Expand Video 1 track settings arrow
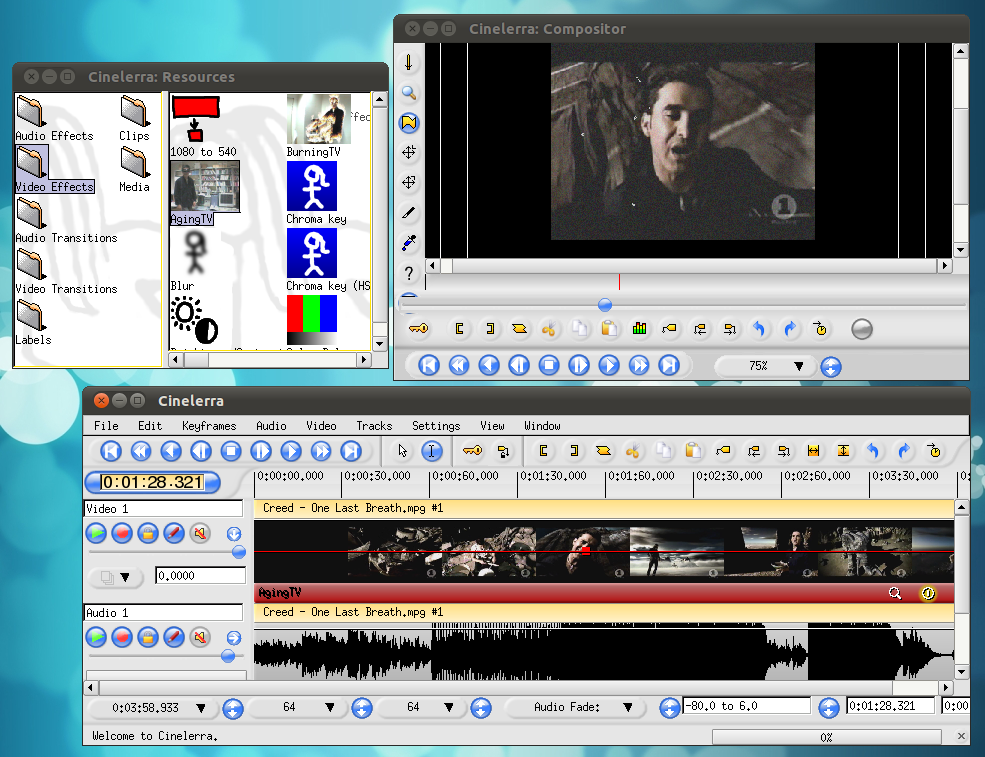This screenshot has width=985, height=757. pos(234,533)
